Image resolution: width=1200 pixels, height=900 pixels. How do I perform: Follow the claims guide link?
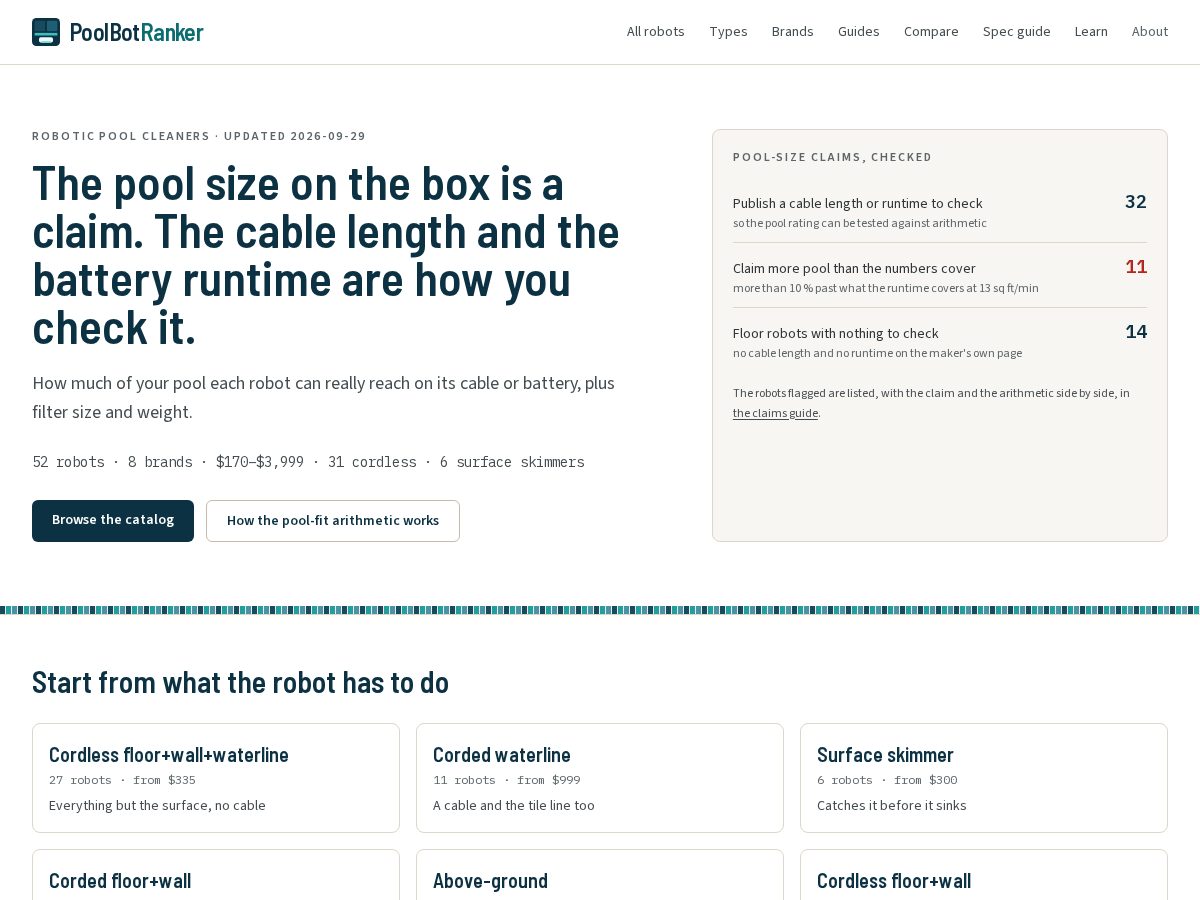[x=775, y=413]
